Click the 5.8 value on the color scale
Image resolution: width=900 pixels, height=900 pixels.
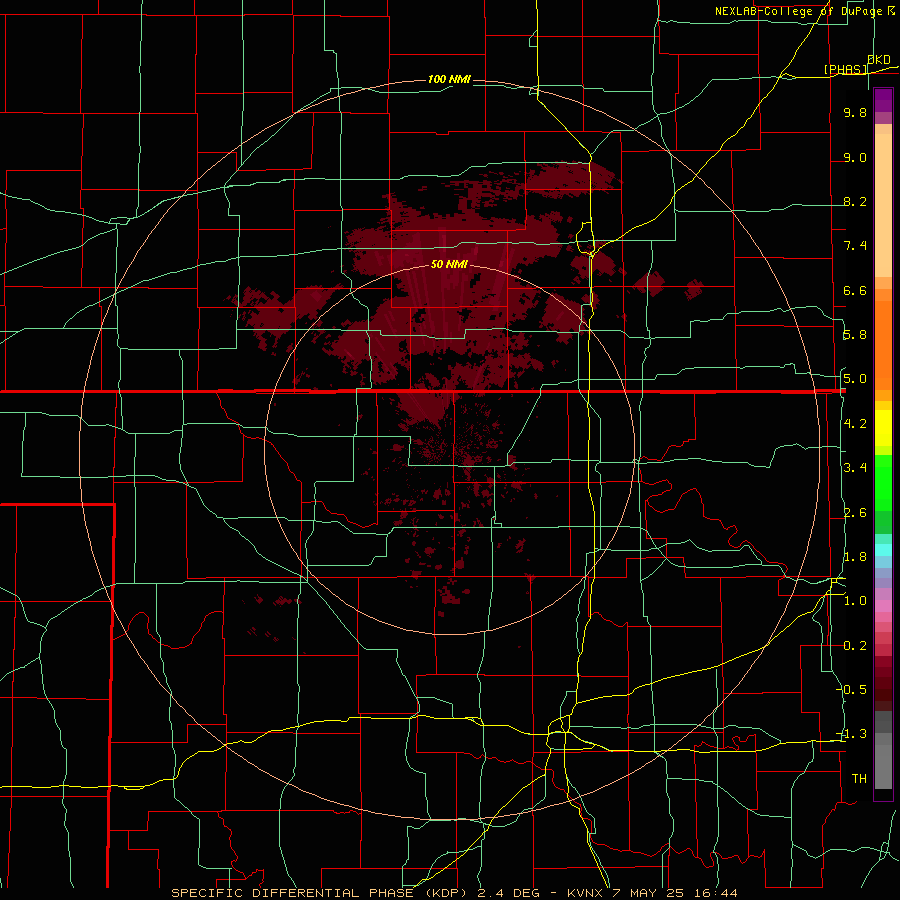pyautogui.click(x=855, y=335)
